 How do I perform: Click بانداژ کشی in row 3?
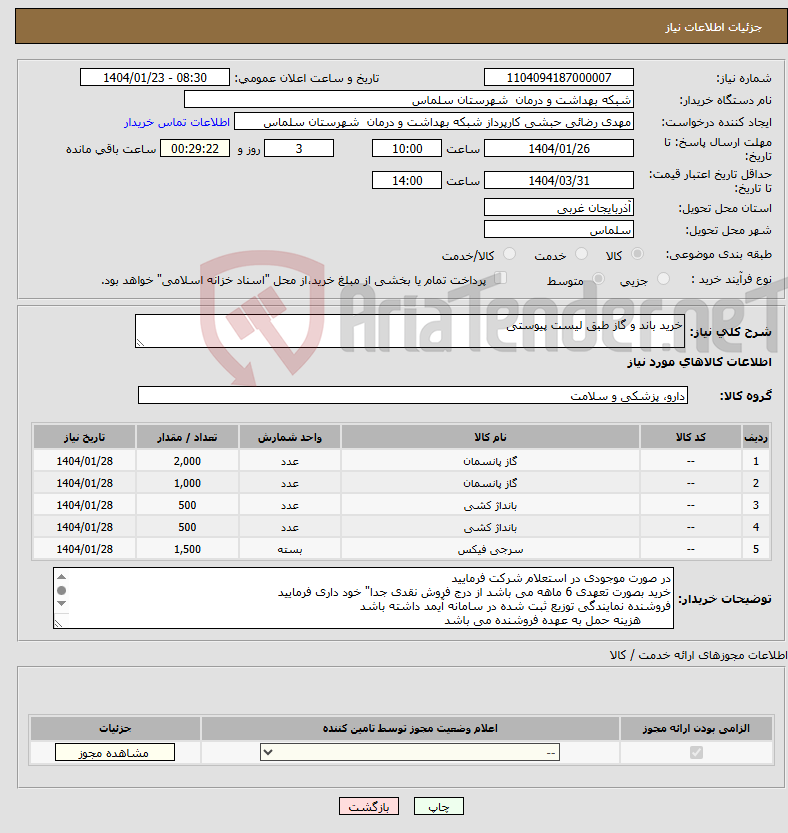pos(490,505)
